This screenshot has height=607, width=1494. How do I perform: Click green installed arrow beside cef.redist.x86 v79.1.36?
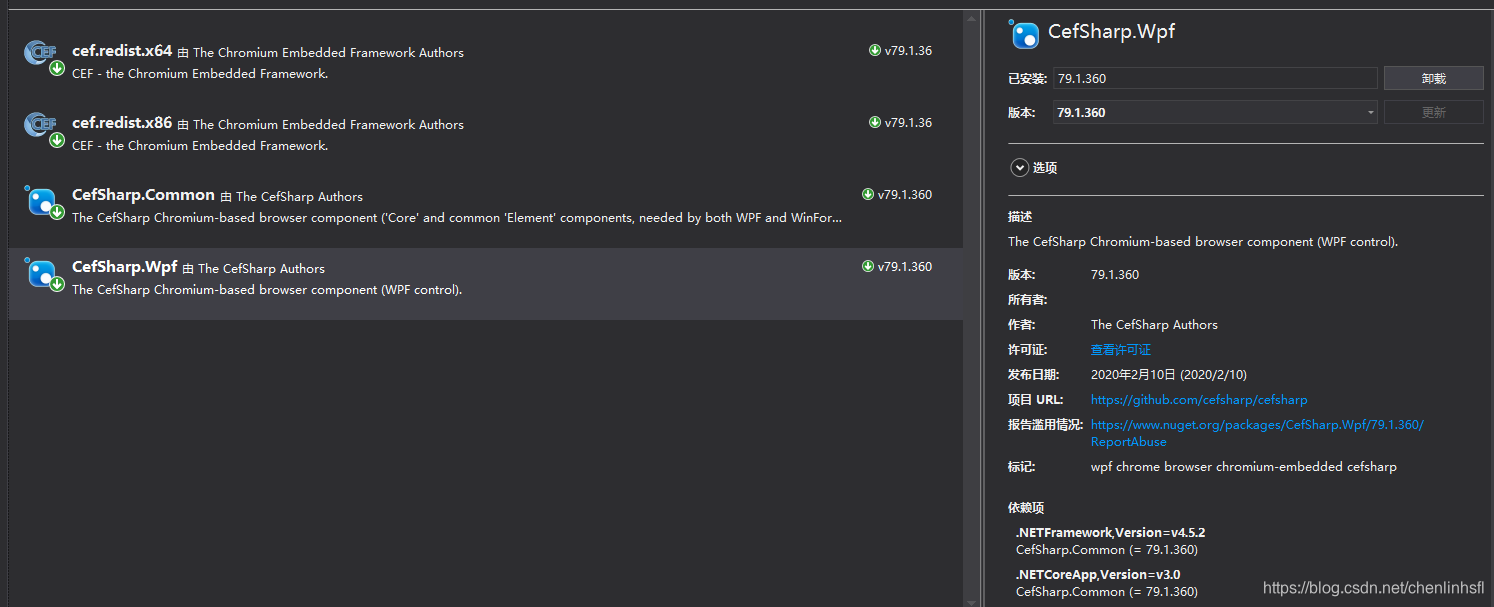pos(875,123)
